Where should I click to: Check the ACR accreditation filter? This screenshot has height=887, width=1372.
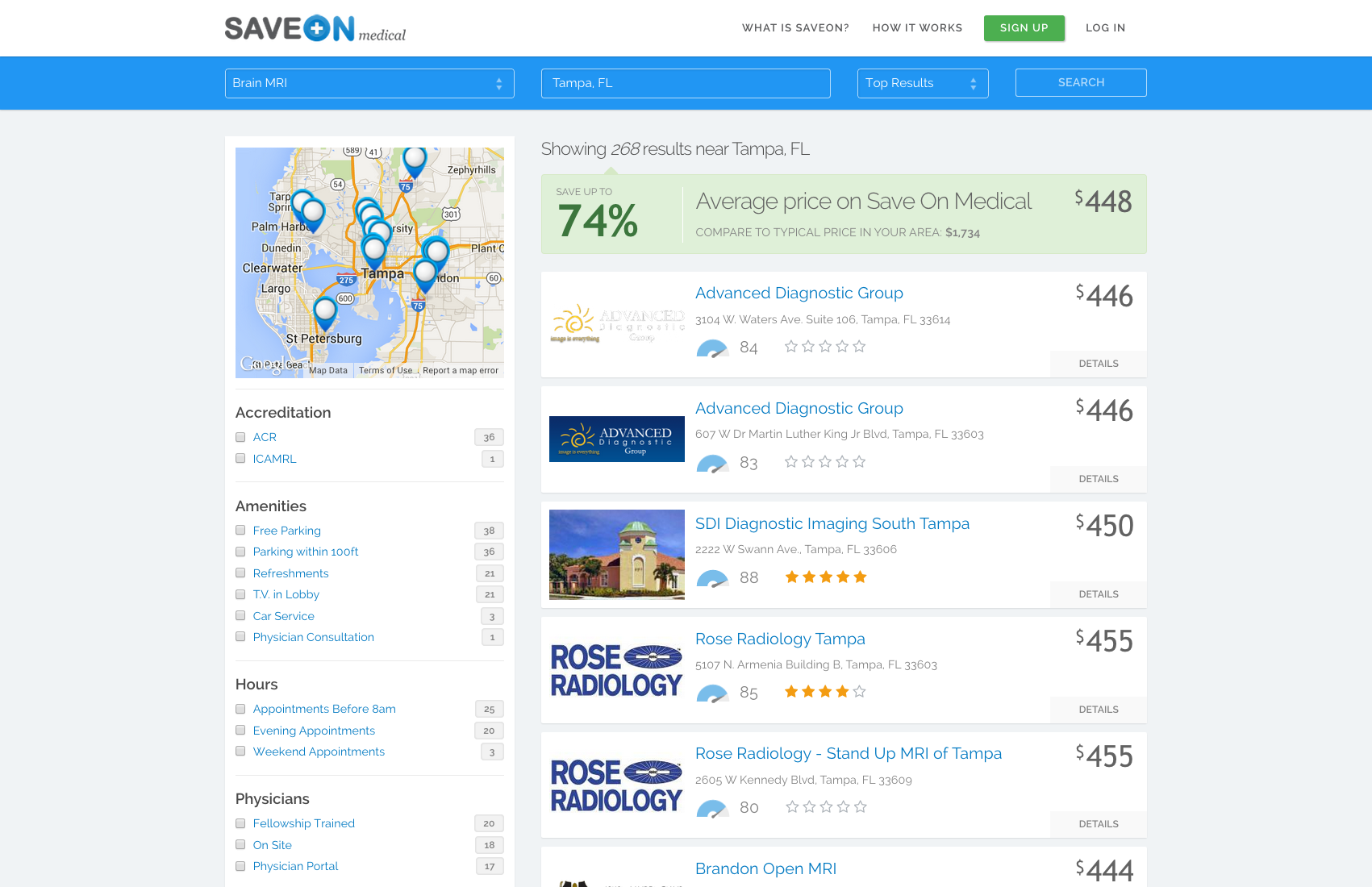240,437
